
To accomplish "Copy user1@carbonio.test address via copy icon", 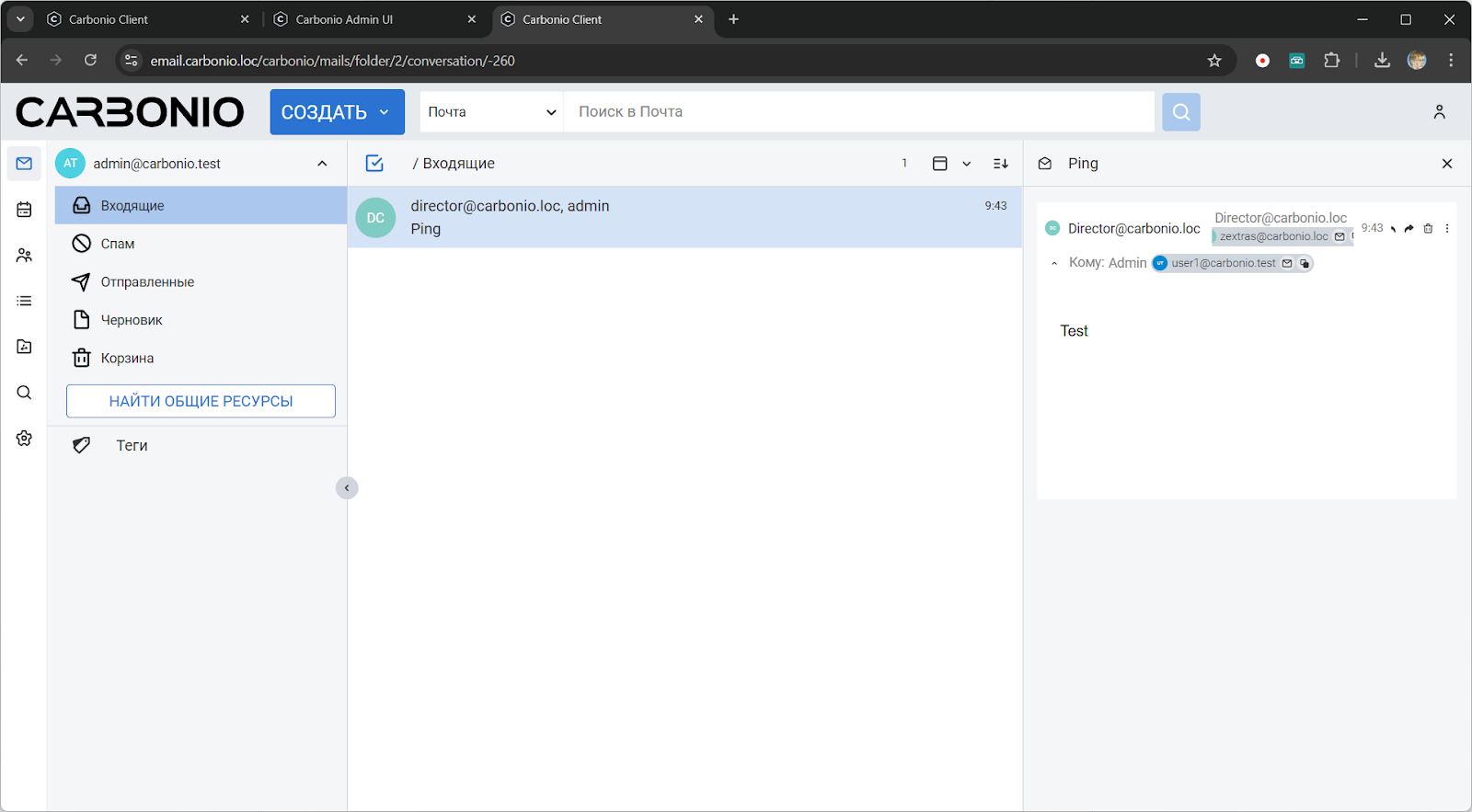I will coord(1305,263).
